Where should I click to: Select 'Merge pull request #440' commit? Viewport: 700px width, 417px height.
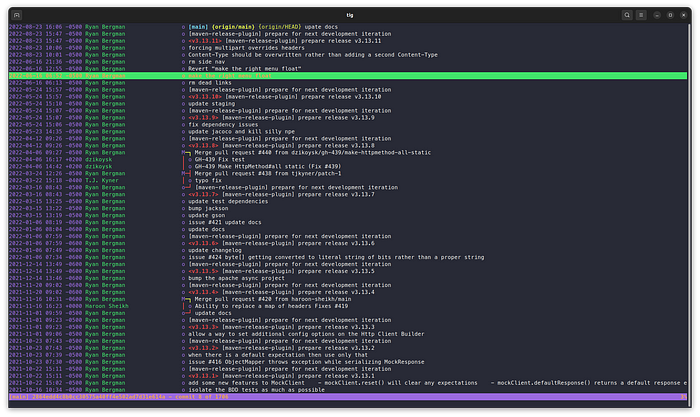(x=312, y=153)
